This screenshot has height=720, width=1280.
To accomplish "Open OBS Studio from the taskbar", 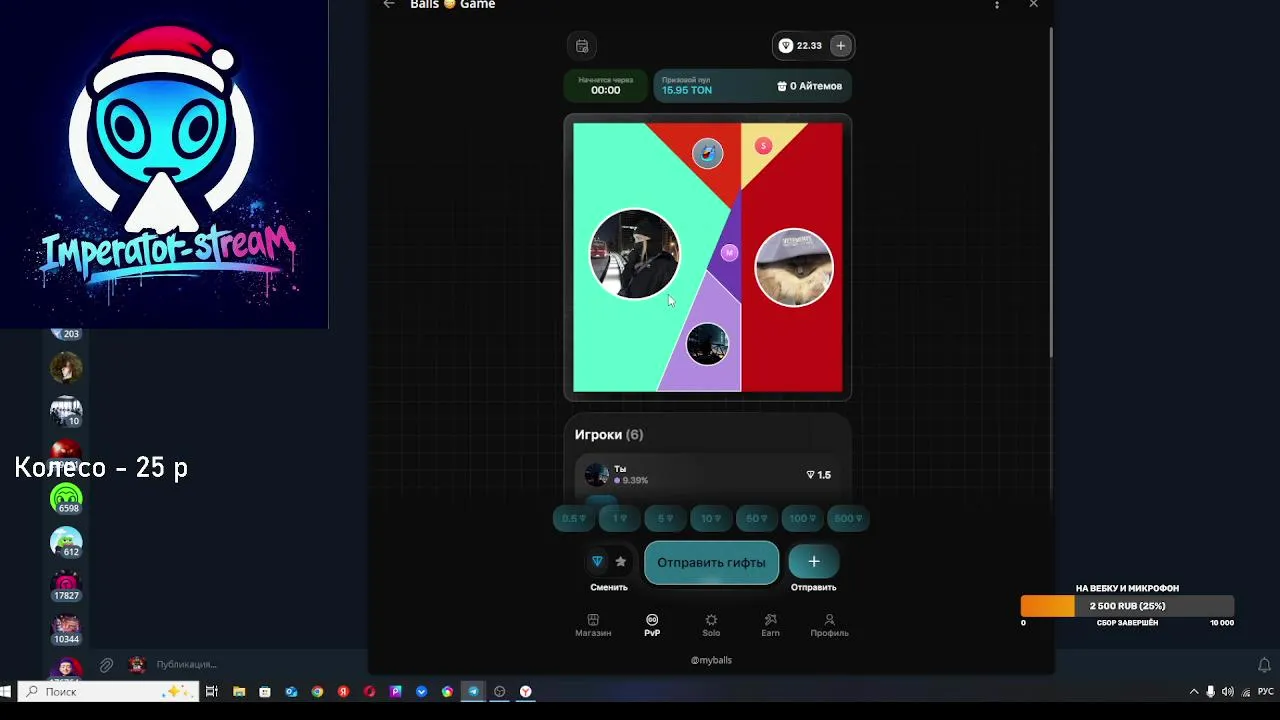I will (499, 691).
